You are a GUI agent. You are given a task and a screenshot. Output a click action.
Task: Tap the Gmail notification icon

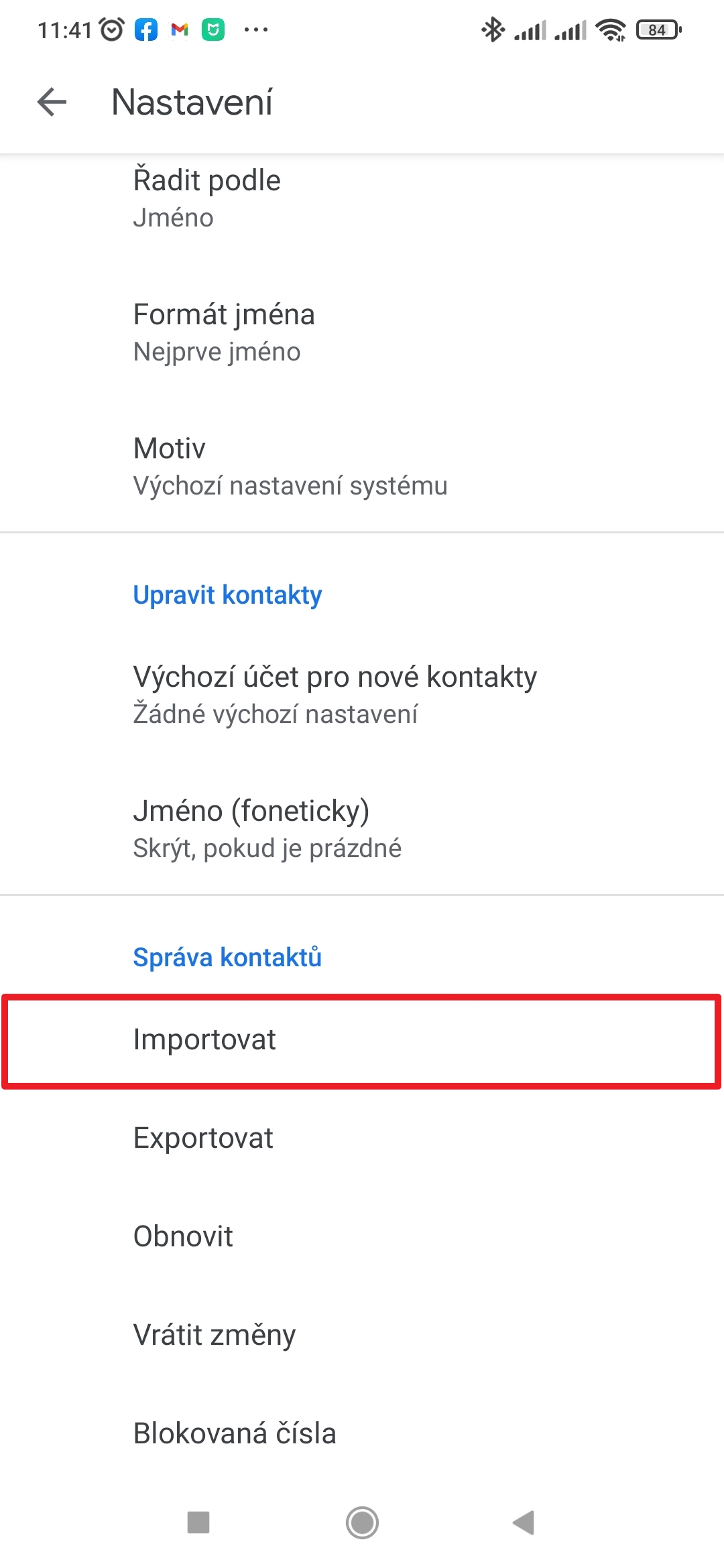tap(180, 29)
